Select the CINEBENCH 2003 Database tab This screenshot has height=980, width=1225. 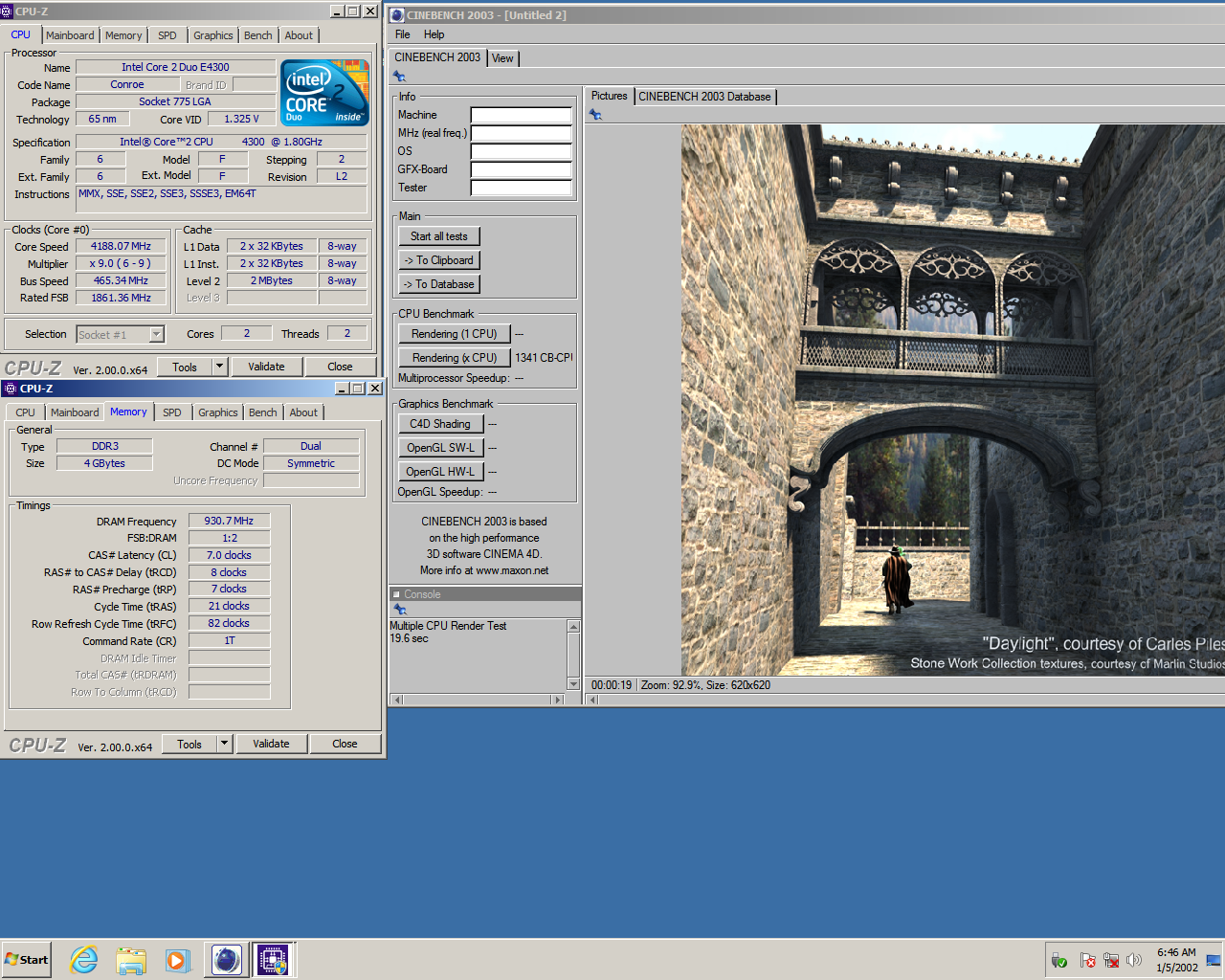point(704,97)
